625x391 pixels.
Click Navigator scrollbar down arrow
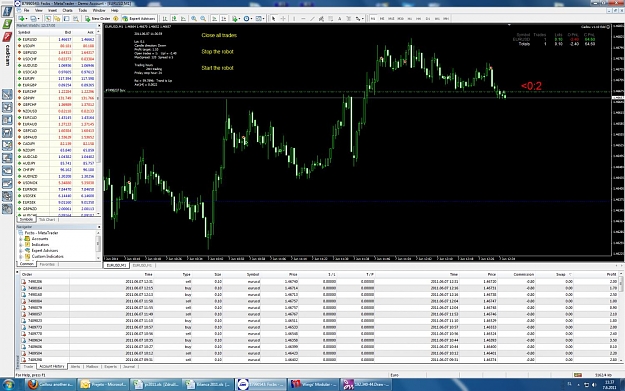point(98,258)
